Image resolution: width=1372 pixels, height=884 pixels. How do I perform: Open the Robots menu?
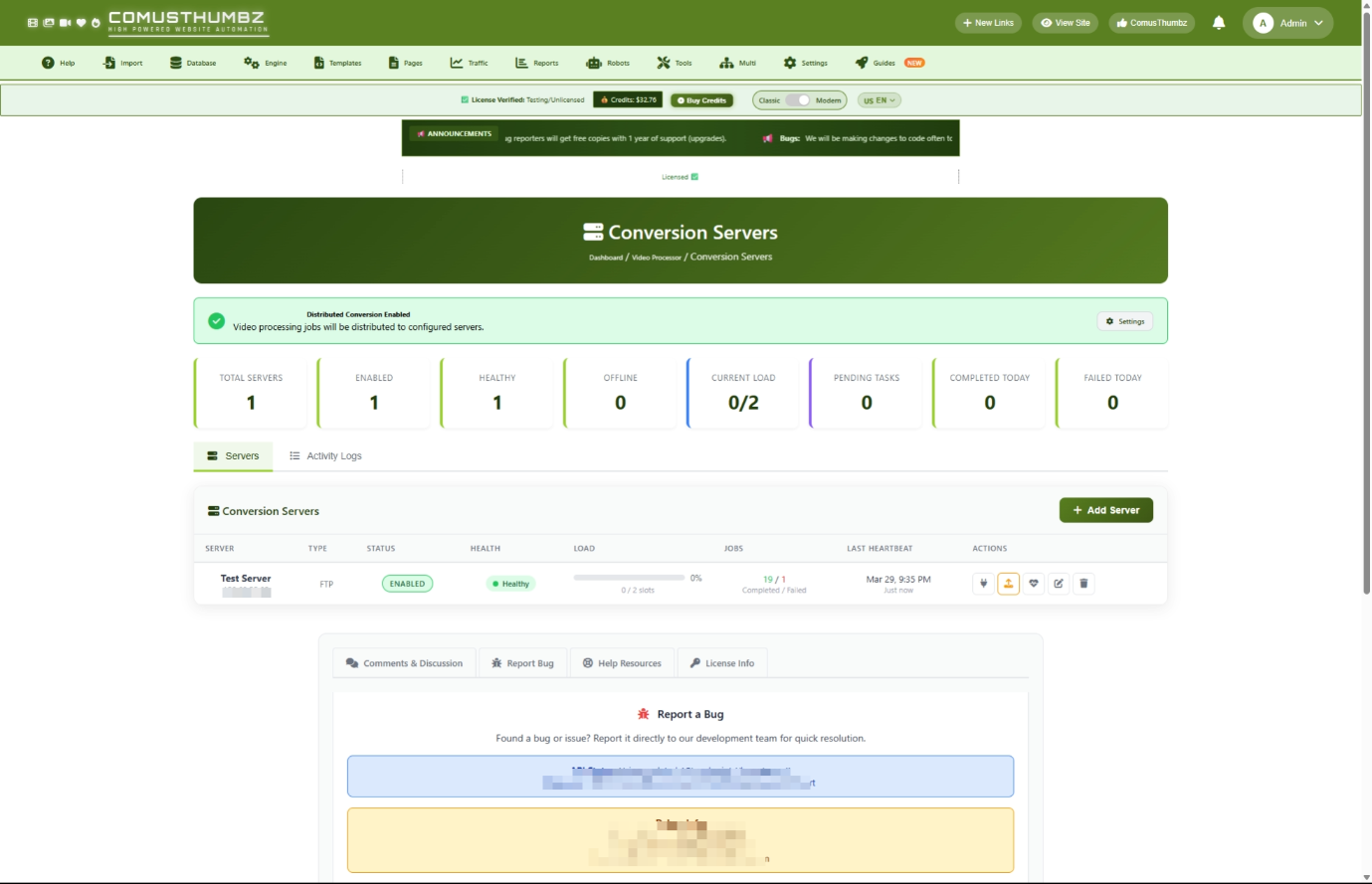pos(608,63)
